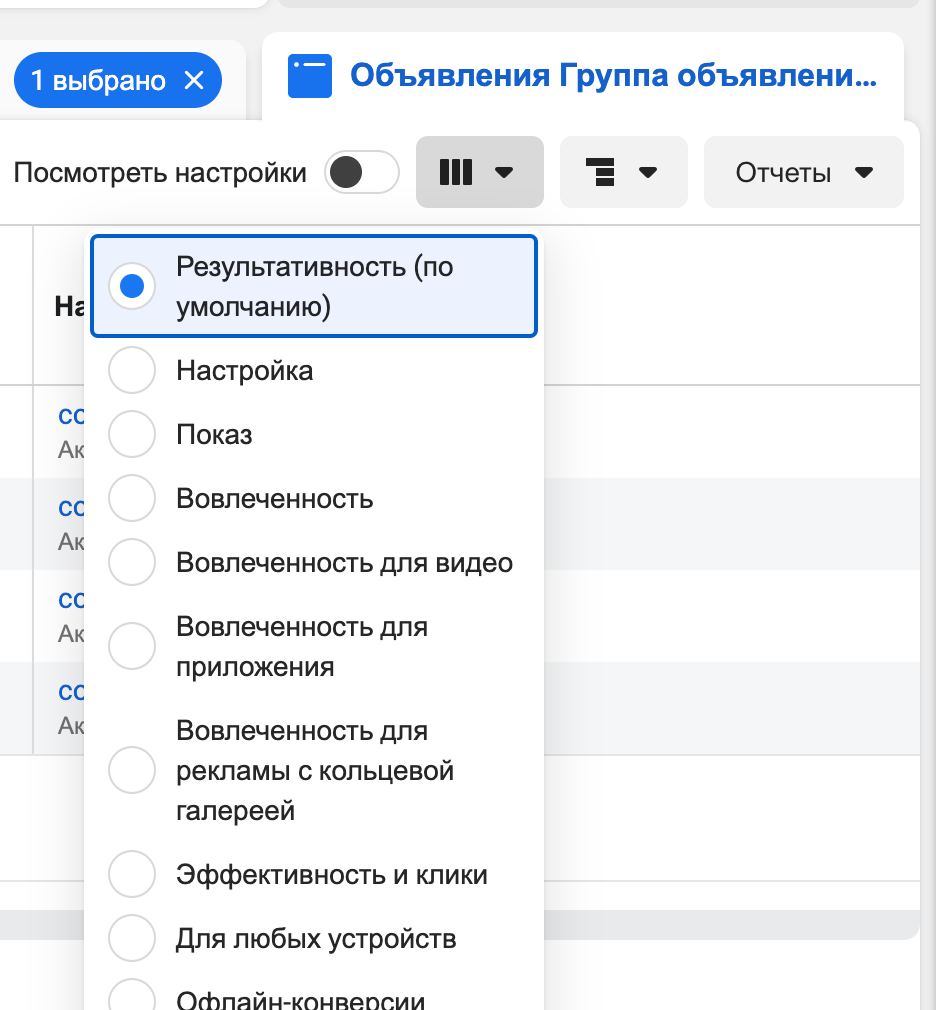Open the columns layout icon dropdown
The height and width of the screenshot is (1010, 936).
479,173
